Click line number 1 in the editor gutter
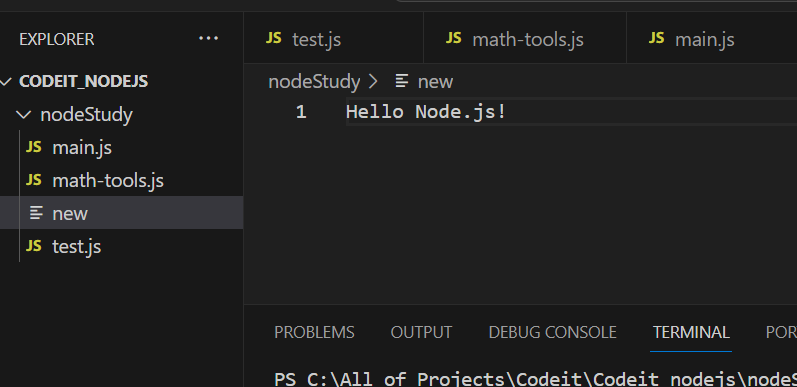 click(301, 112)
